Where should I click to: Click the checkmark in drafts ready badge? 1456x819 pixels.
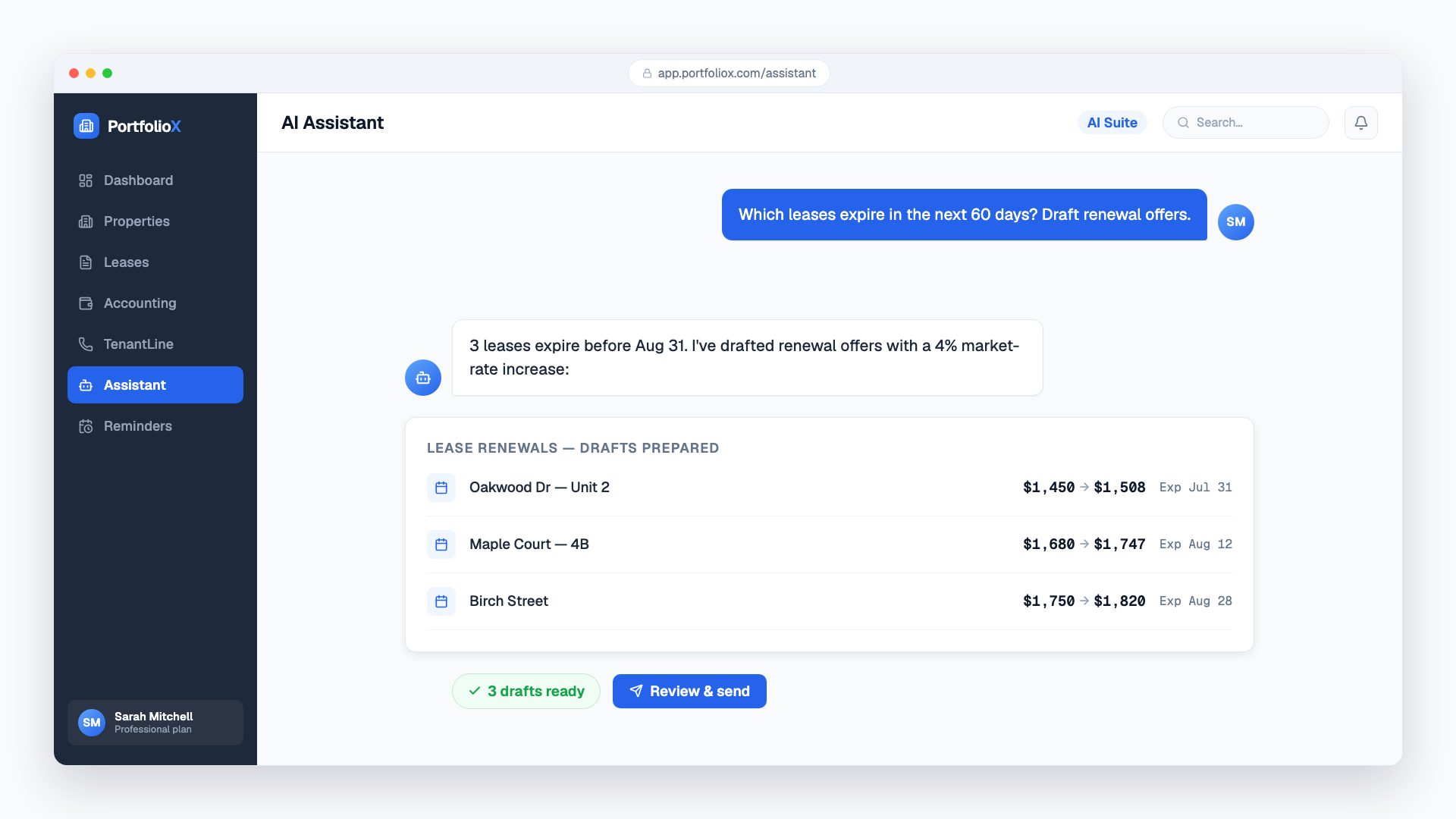click(475, 691)
